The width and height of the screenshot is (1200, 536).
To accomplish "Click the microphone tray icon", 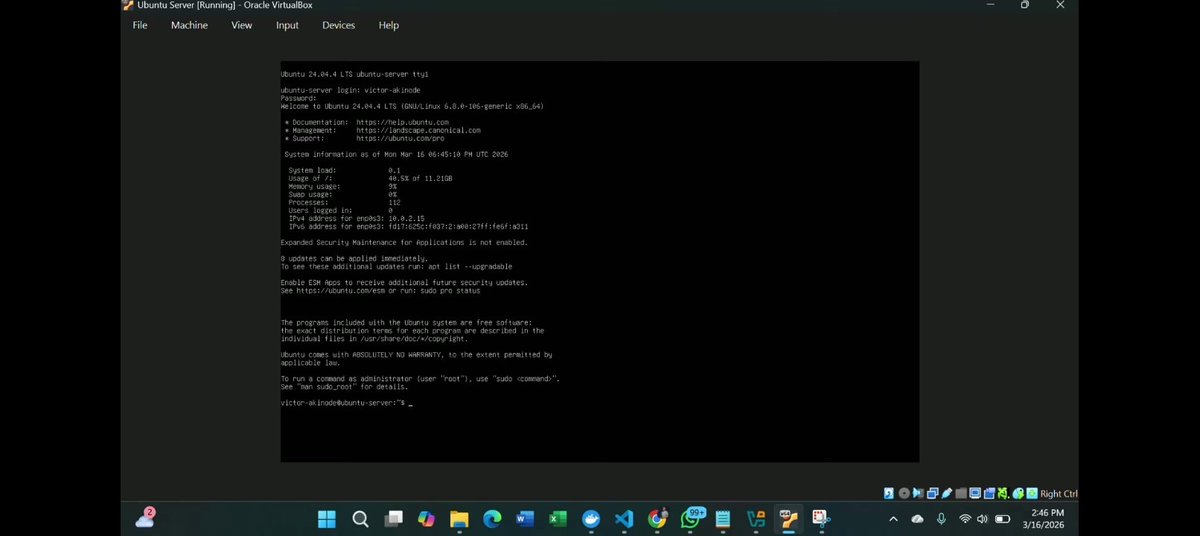I will (941, 519).
